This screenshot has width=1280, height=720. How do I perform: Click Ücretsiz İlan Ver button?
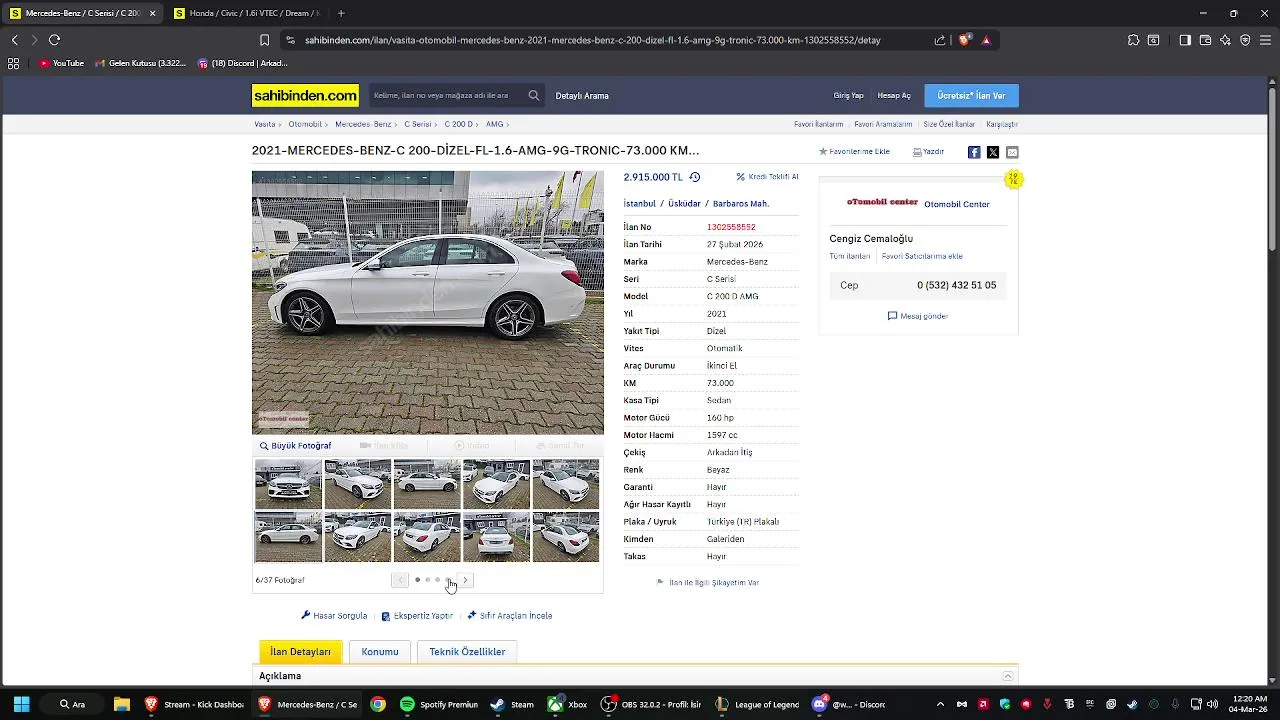coord(971,96)
